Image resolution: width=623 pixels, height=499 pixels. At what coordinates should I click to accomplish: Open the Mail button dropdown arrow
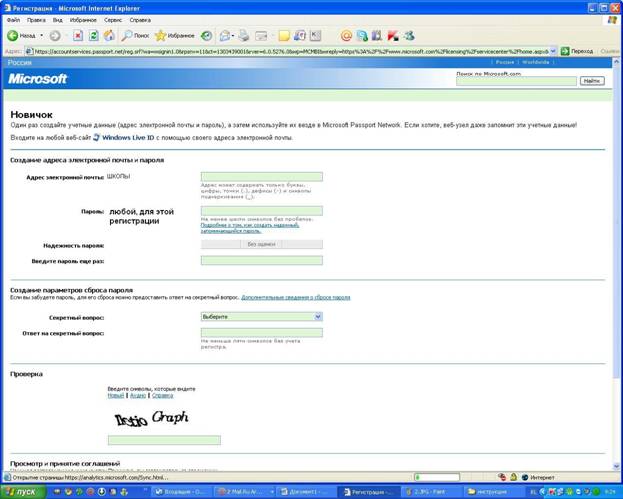pos(233,36)
